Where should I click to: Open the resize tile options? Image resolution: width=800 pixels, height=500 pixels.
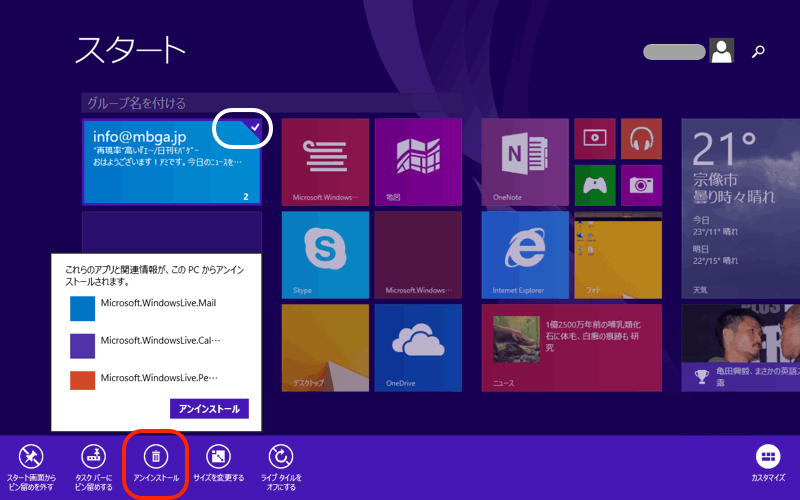click(x=218, y=457)
